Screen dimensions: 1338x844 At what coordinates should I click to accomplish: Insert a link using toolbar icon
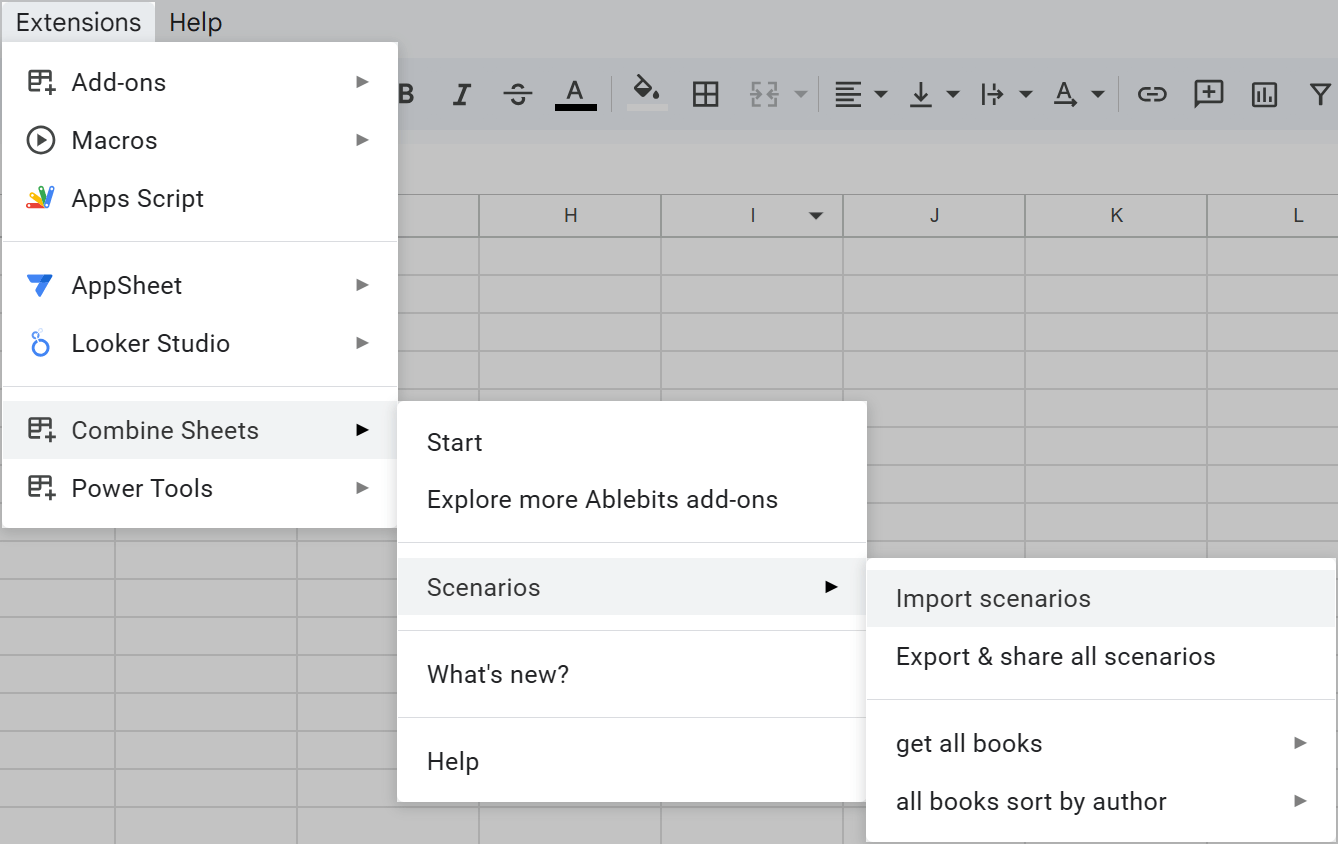pyautogui.click(x=1152, y=95)
